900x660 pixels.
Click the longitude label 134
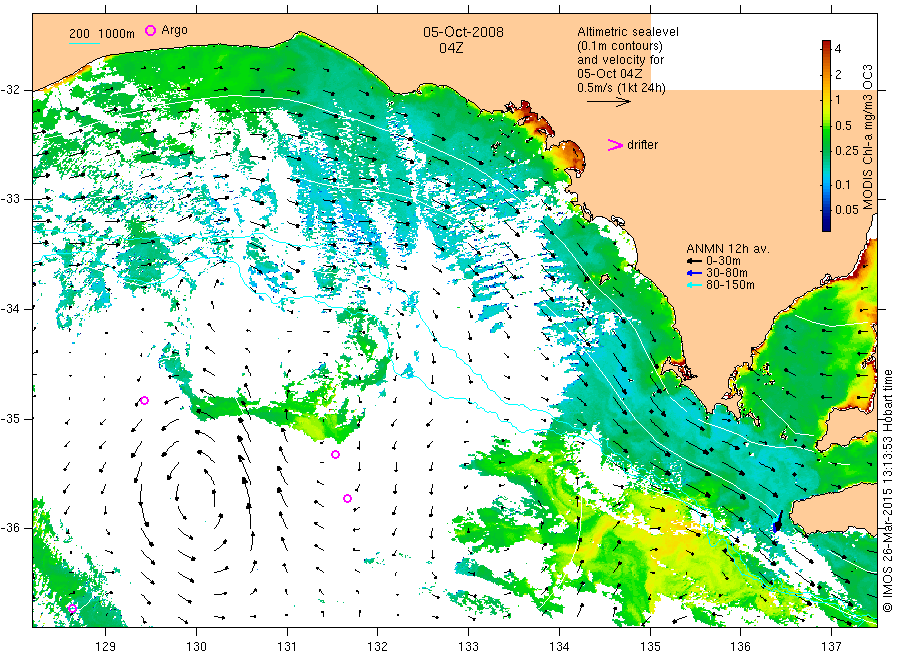[x=559, y=647]
